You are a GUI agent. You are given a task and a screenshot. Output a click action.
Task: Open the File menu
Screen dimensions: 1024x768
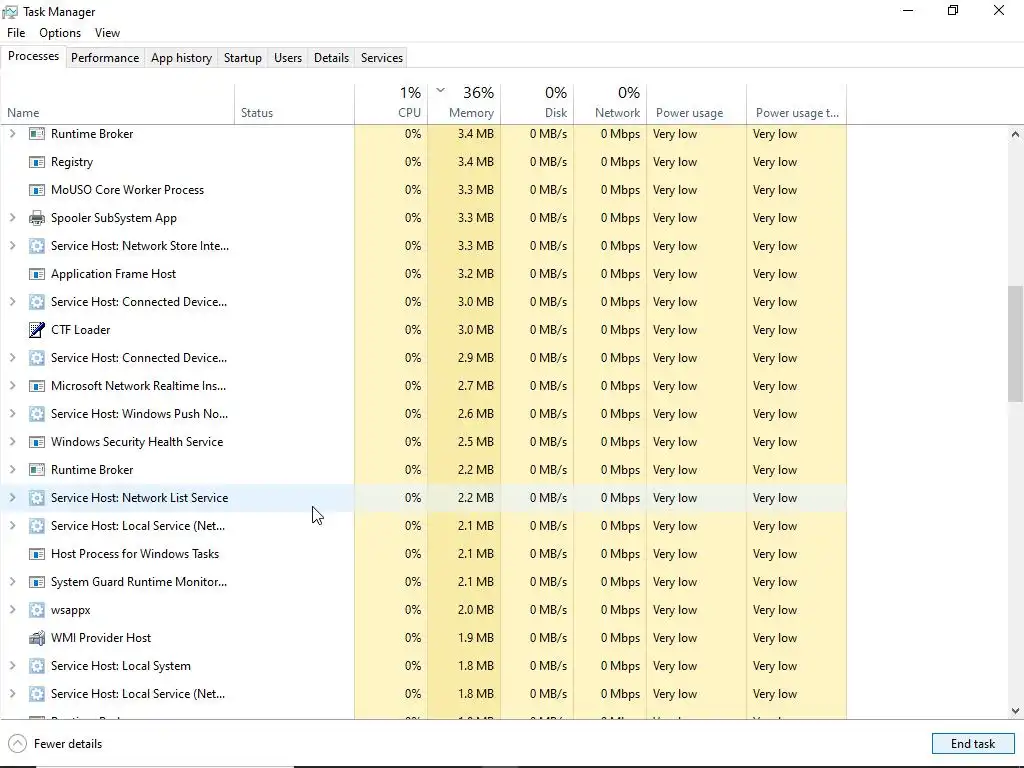pos(16,33)
